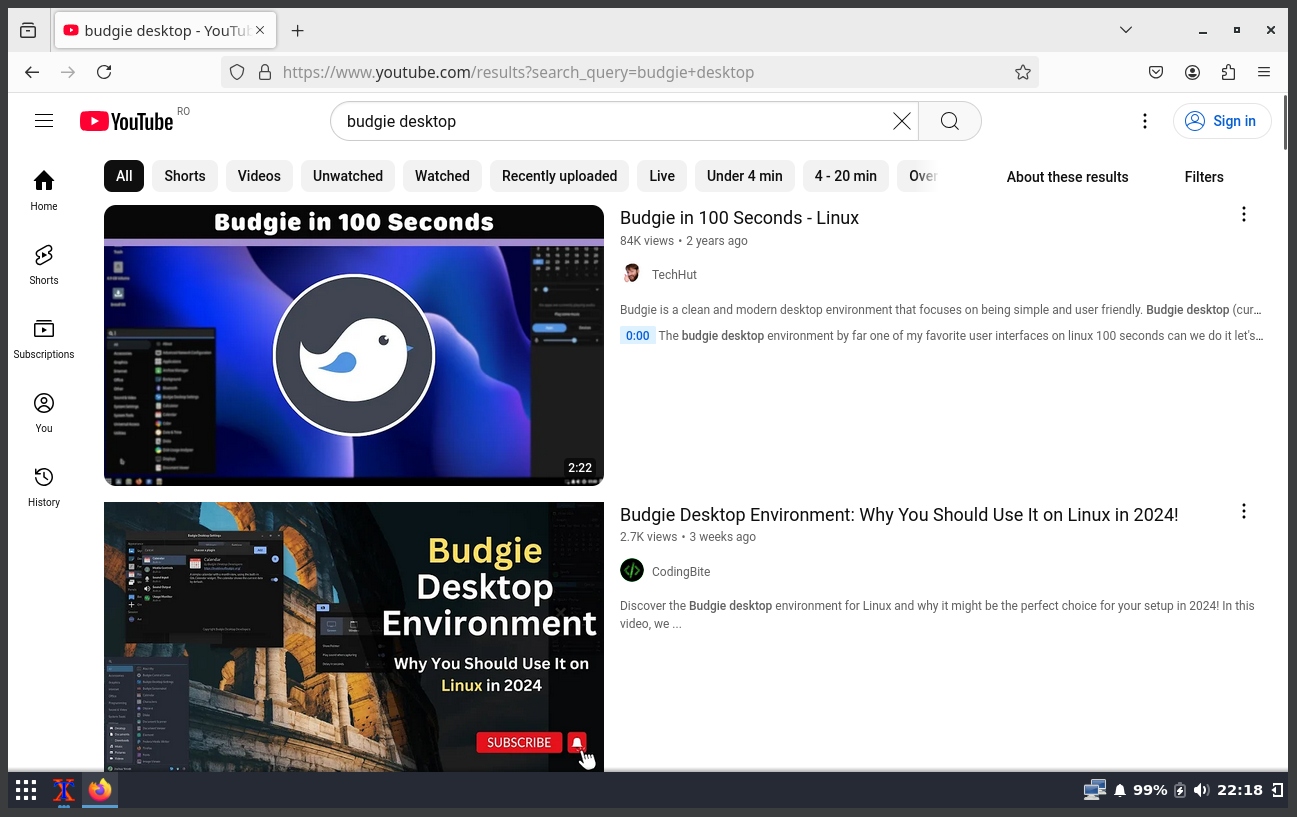Screen dimensions: 1297x817
Task: Switch to the Videos filter chip
Action: (259, 176)
